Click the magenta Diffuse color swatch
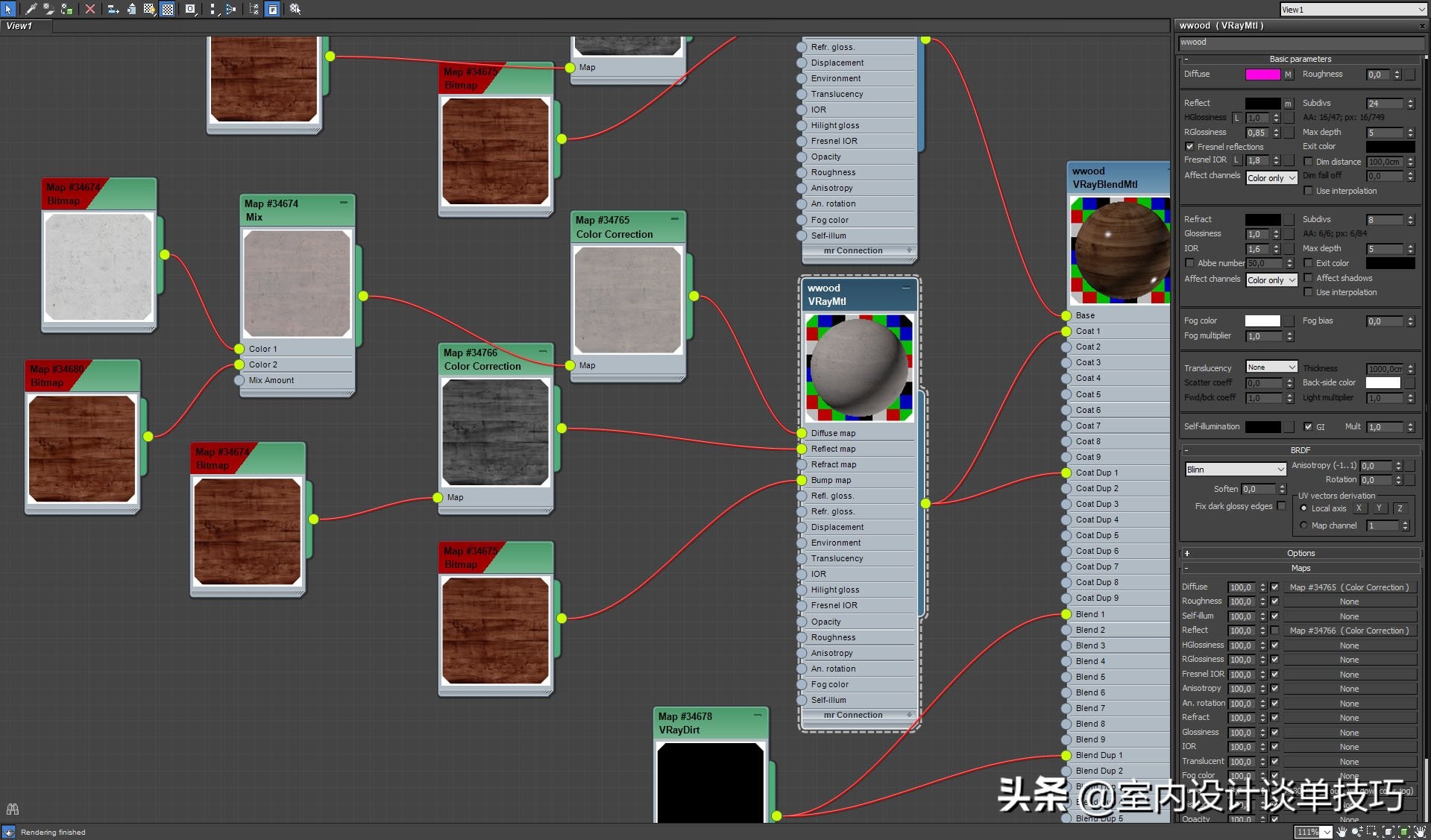This screenshot has width=1431, height=840. point(1262,75)
